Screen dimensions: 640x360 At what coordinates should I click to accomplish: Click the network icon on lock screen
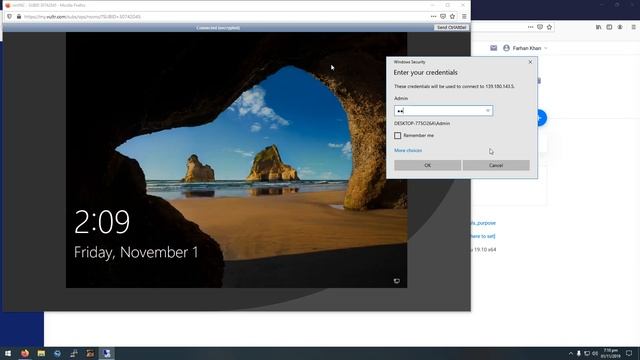[x=396, y=281]
